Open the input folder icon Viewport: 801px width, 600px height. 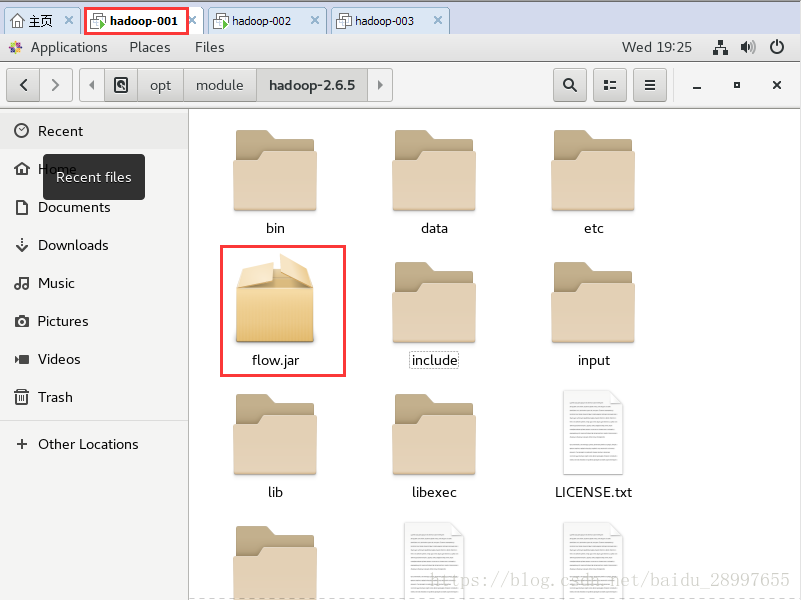[x=593, y=302]
